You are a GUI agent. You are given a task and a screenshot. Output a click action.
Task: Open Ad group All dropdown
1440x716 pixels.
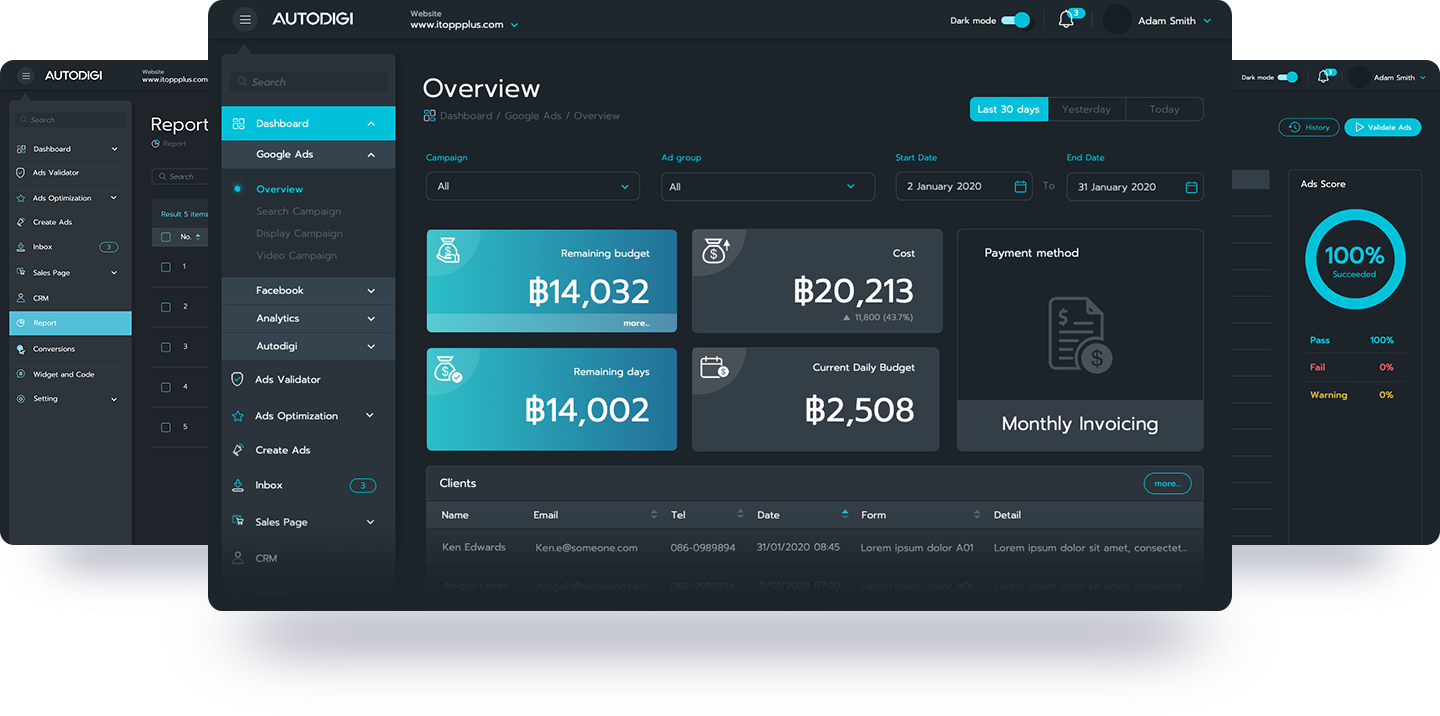pos(768,187)
